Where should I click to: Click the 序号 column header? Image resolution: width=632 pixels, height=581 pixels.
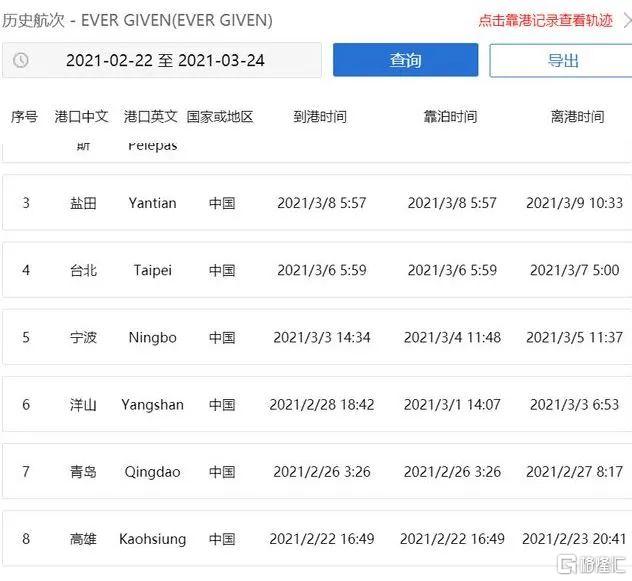pos(25,117)
